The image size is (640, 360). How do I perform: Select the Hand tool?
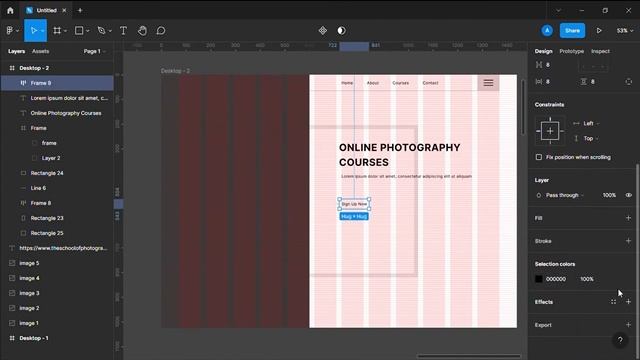click(x=142, y=31)
